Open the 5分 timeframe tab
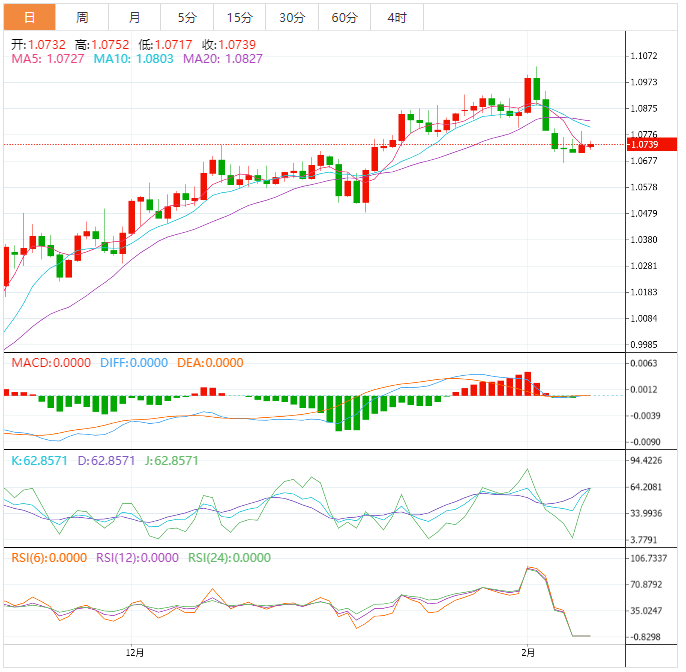Image resolution: width=686 pixels, height=672 pixels. (x=187, y=18)
